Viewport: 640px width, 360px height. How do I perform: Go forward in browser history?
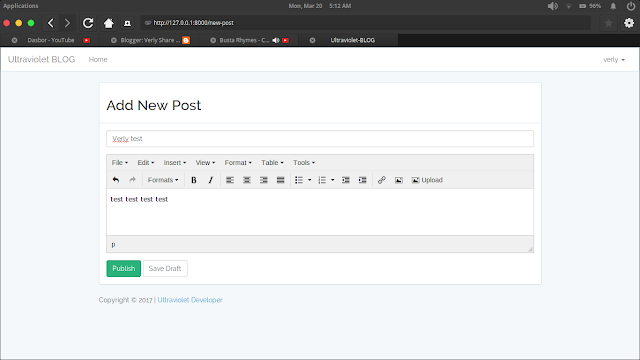click(67, 23)
